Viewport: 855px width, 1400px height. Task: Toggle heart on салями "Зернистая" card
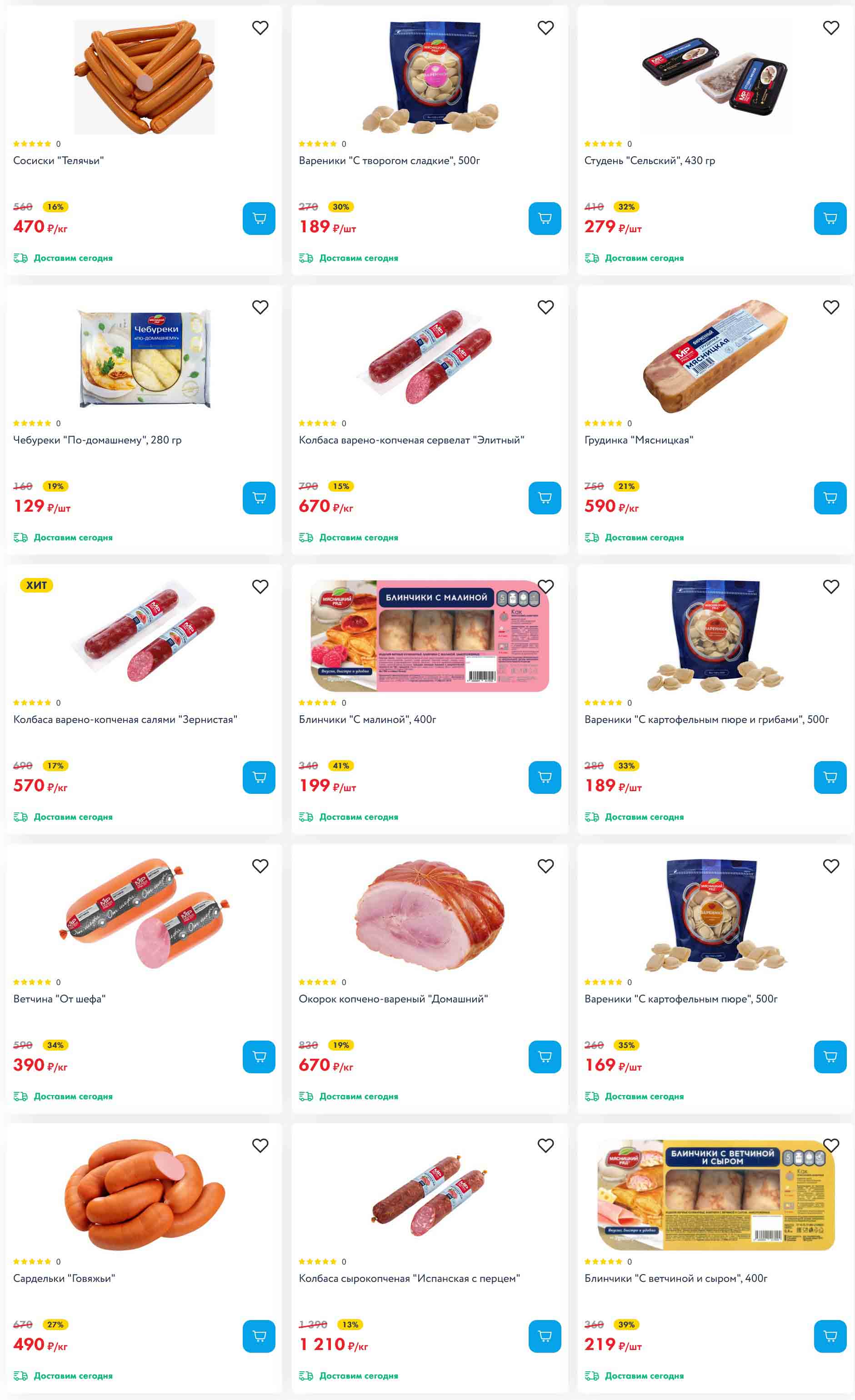tap(260, 586)
